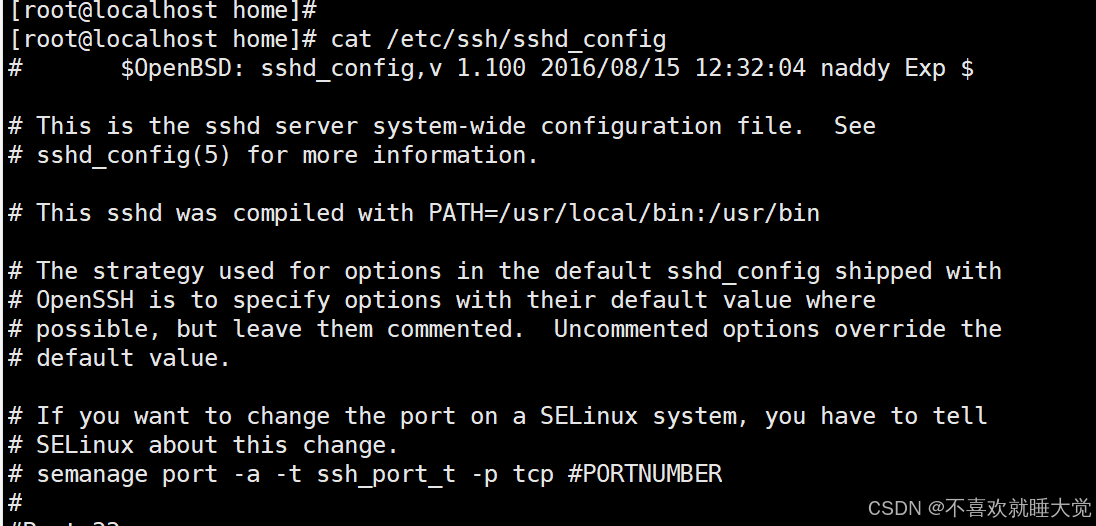Click the CSDN watermark at bottom right
Image resolution: width=1096 pixels, height=526 pixels.
979,508
